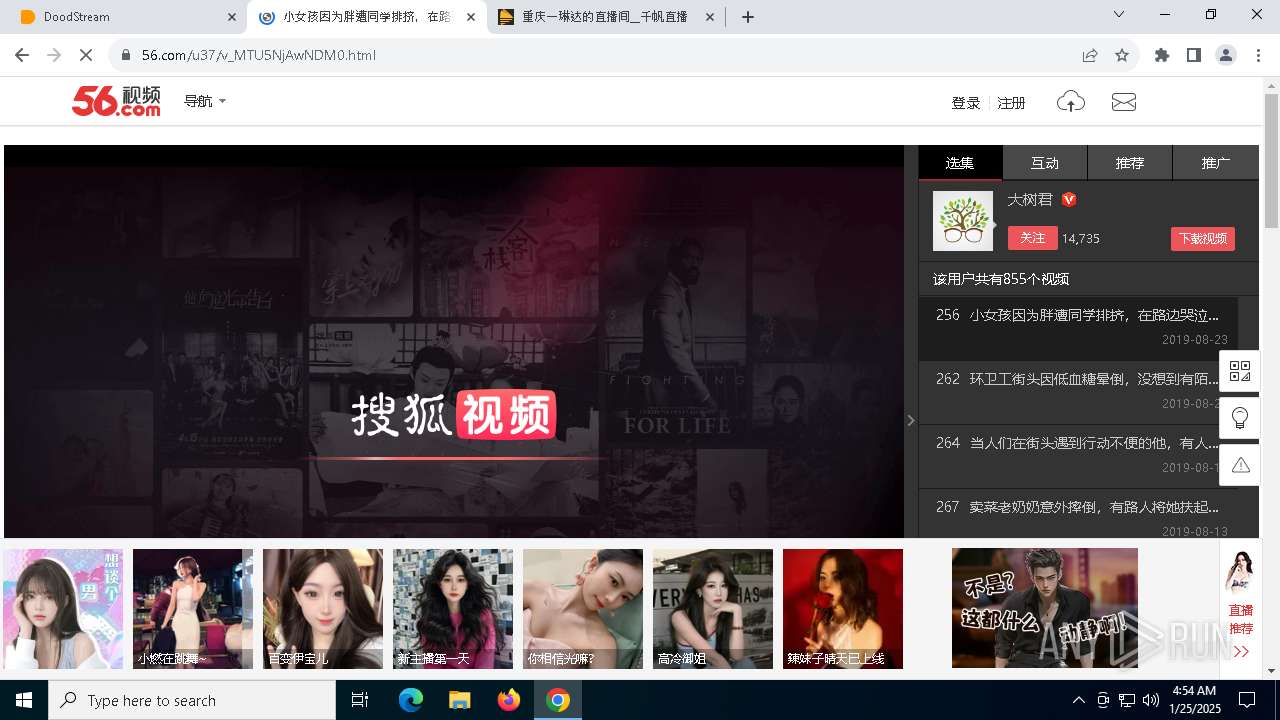Click the share page icon
Viewport: 1280px width, 720px height.
pos(1090,55)
